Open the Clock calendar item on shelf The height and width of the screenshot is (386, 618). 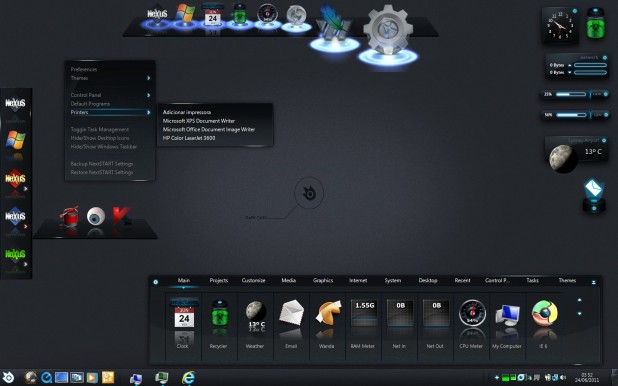click(184, 314)
